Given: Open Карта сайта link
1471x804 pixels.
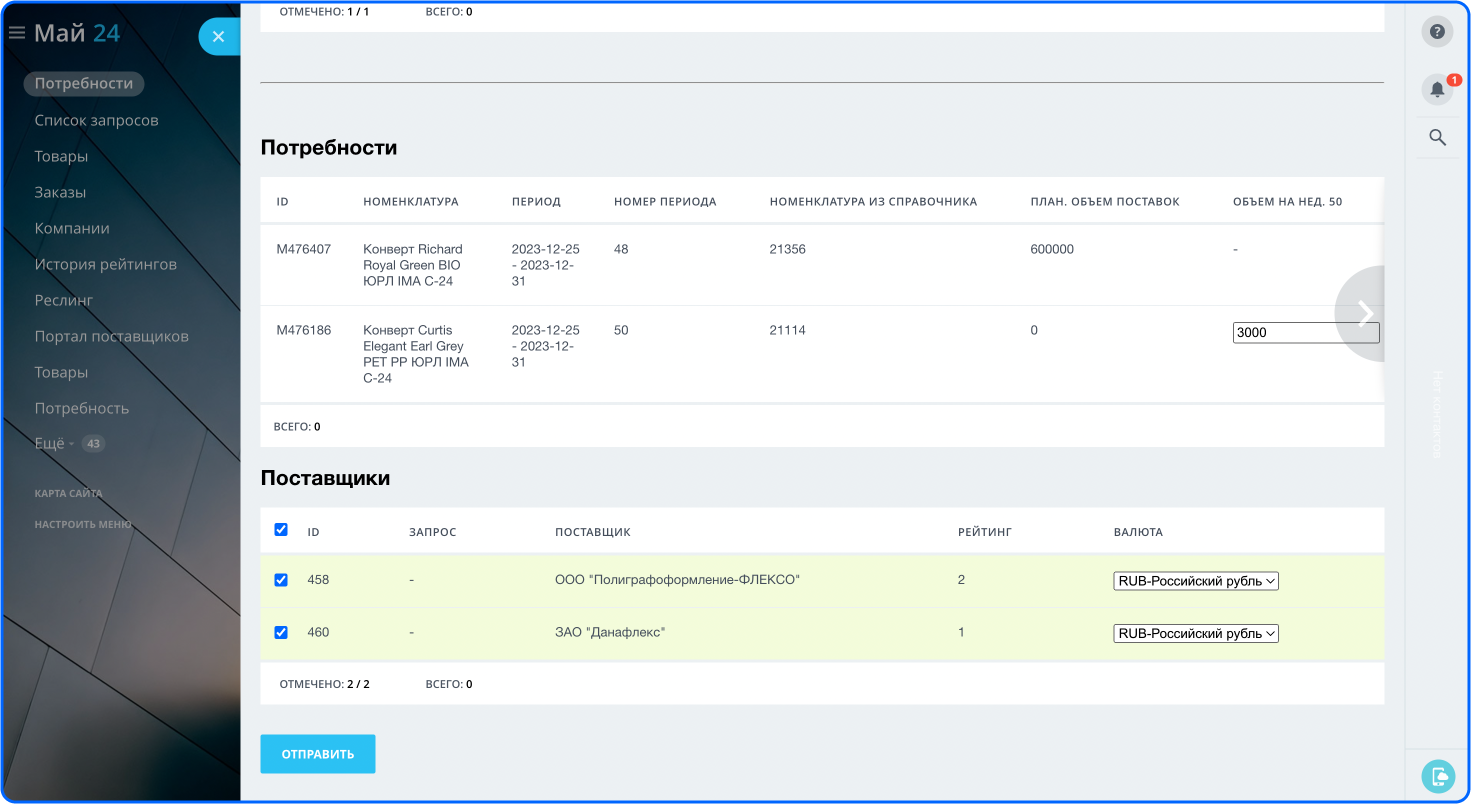Looking at the screenshot, I should pyautogui.click(x=68, y=493).
